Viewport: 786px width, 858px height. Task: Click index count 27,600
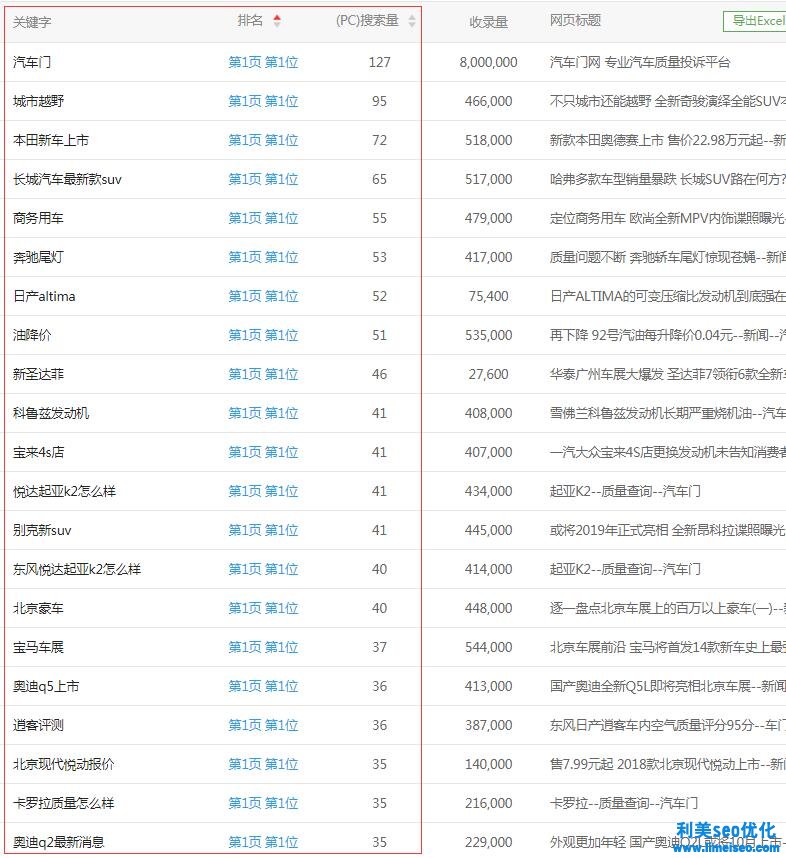(x=488, y=374)
